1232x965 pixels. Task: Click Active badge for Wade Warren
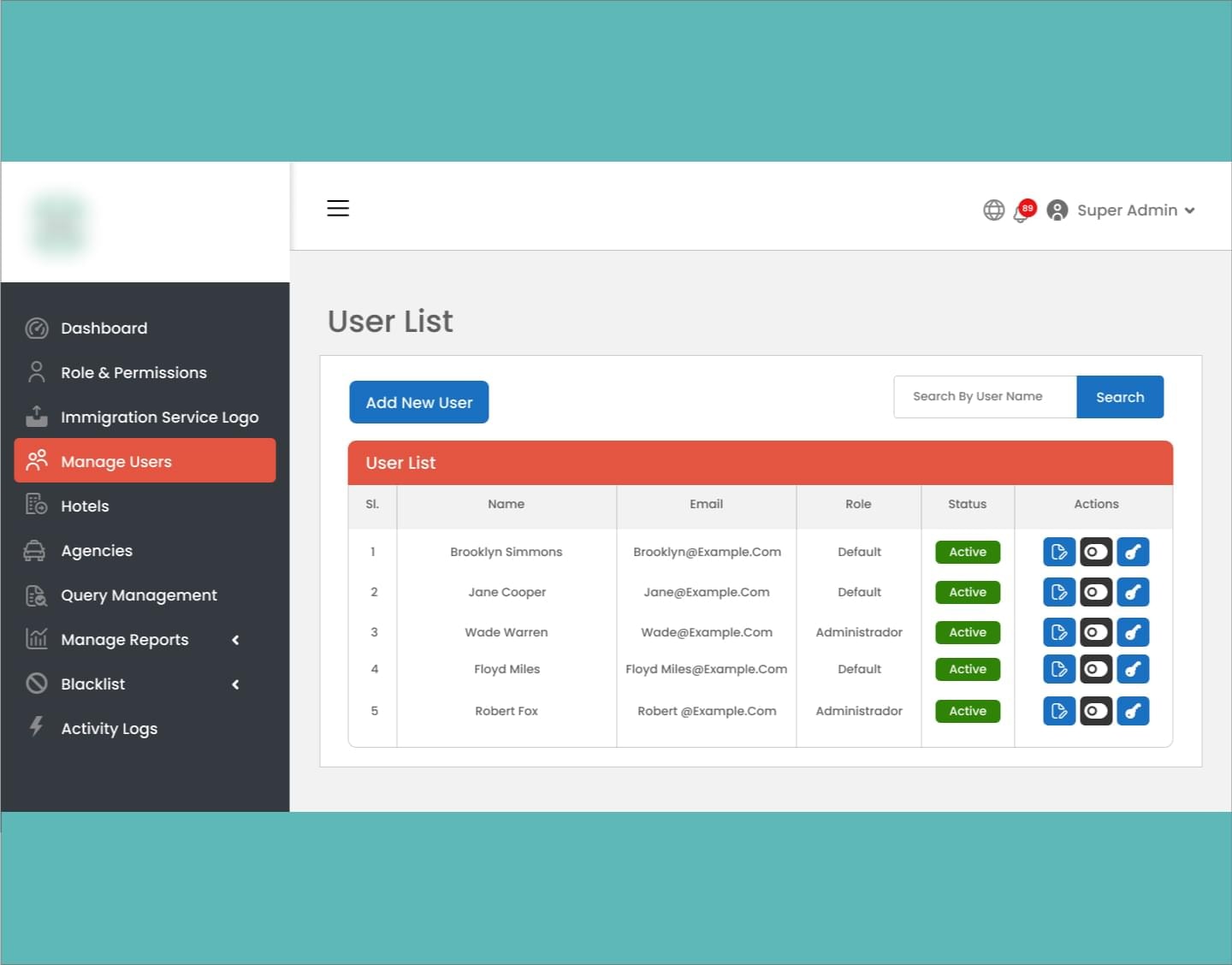(968, 632)
